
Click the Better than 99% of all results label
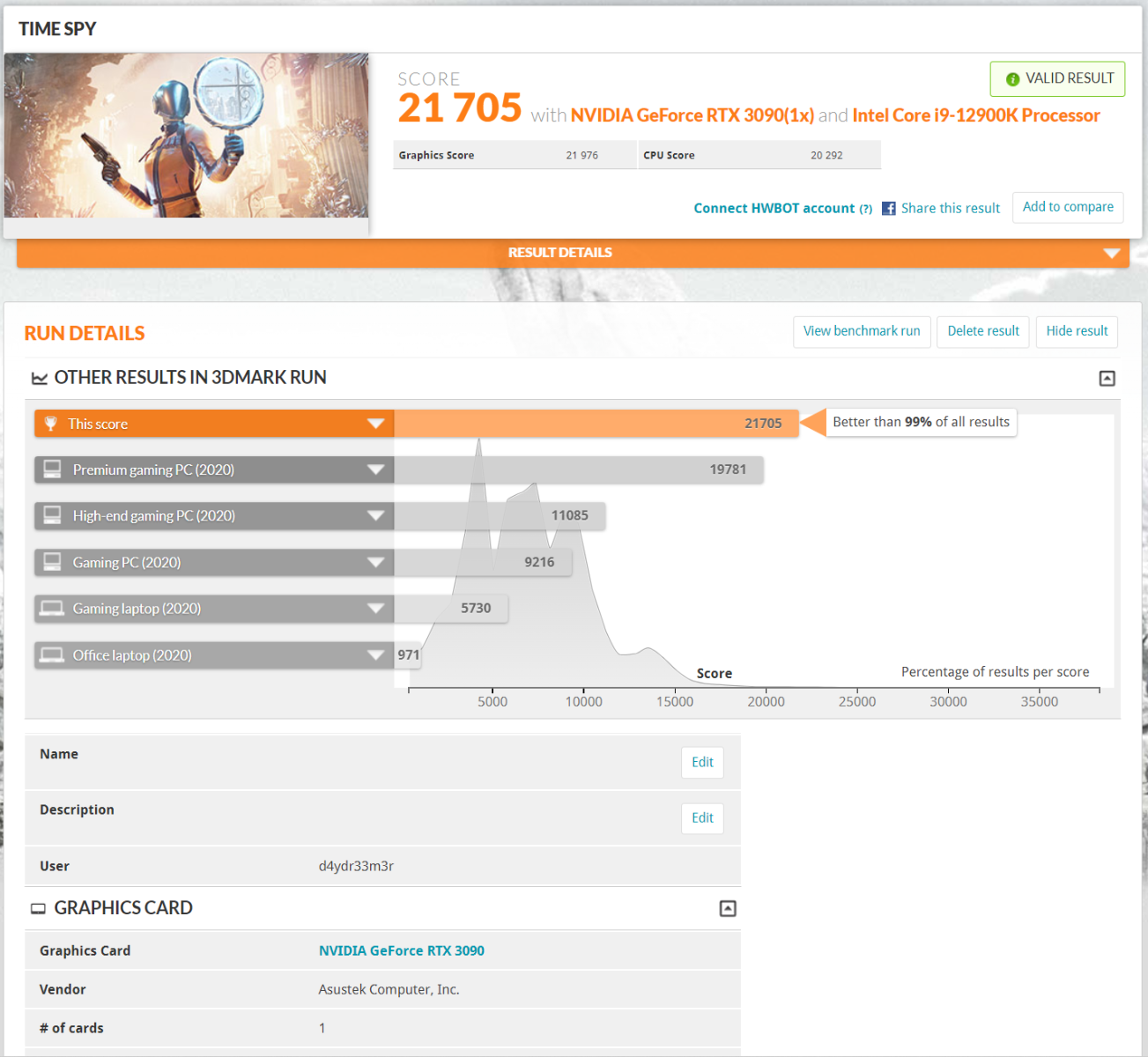[921, 423]
